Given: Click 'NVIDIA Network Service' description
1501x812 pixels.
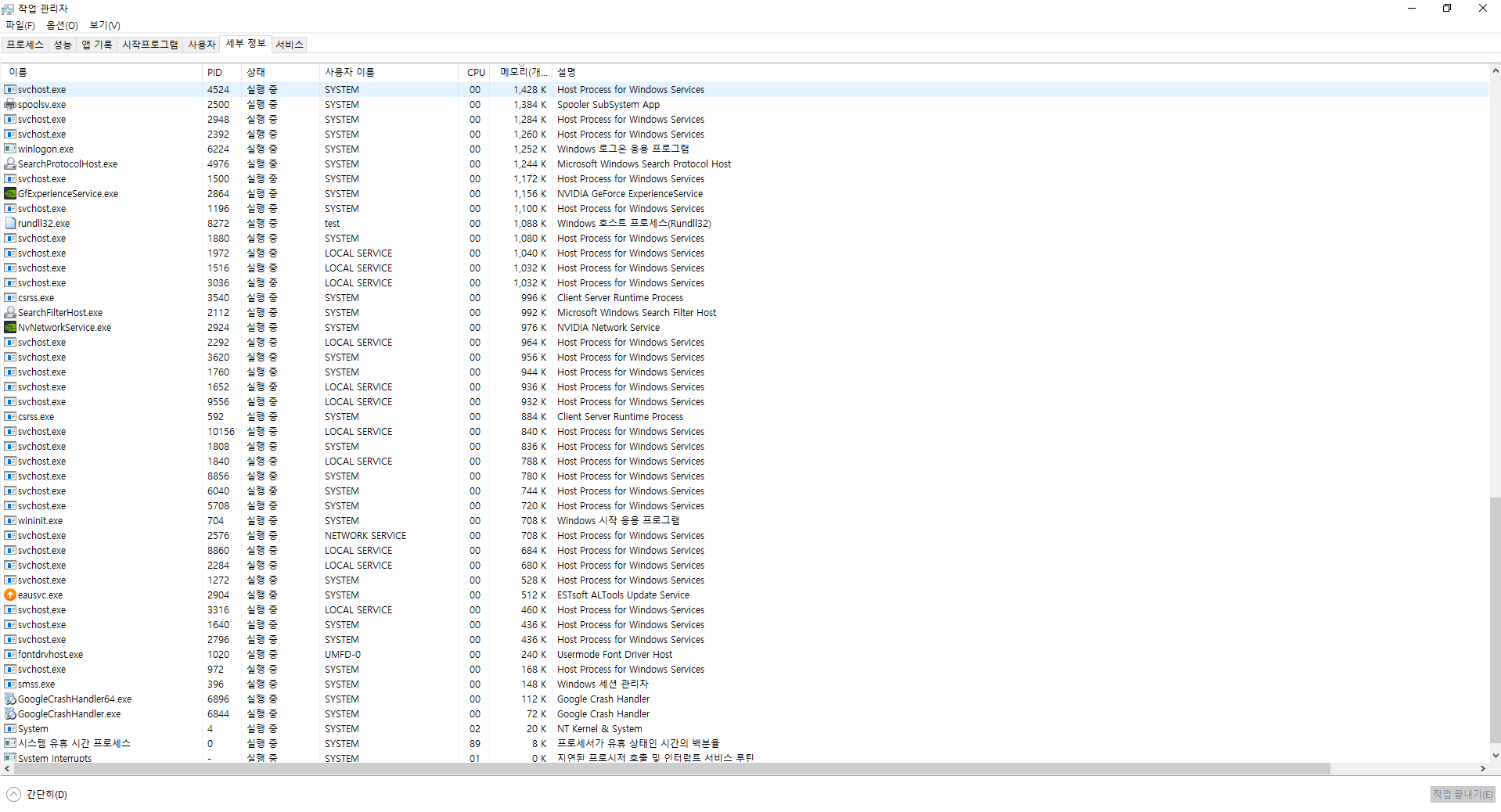Looking at the screenshot, I should click(608, 328).
